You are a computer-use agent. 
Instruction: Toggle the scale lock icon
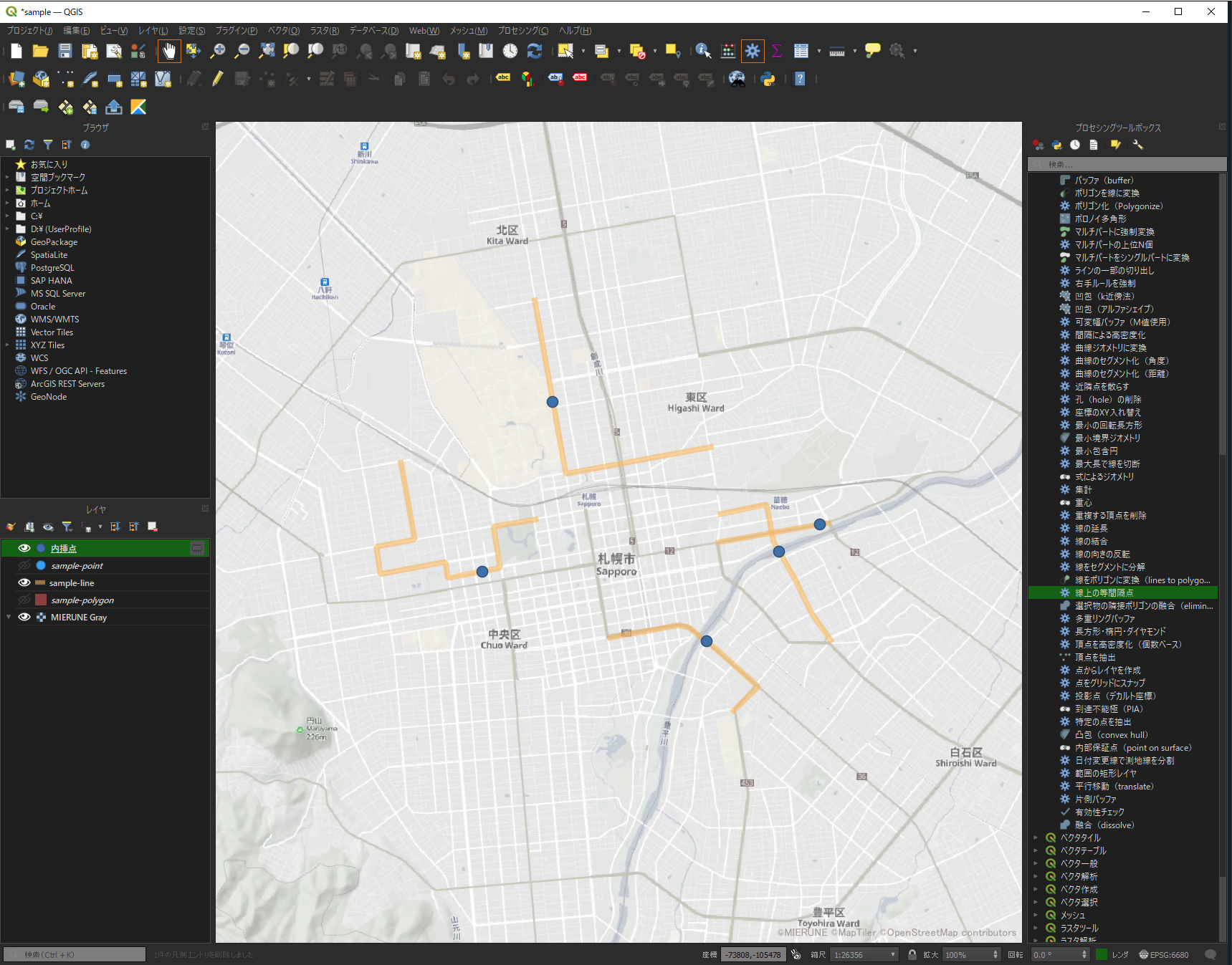coord(912,954)
